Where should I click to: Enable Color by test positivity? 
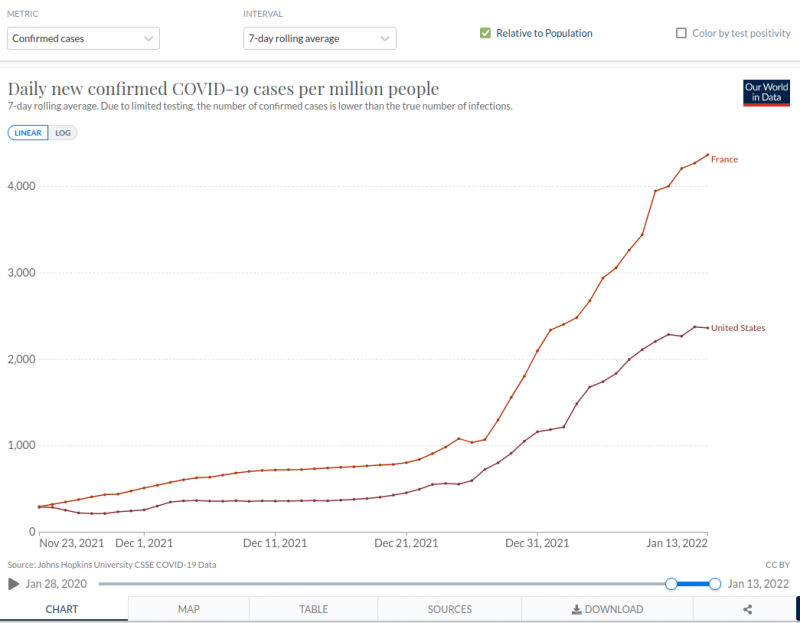pos(682,33)
